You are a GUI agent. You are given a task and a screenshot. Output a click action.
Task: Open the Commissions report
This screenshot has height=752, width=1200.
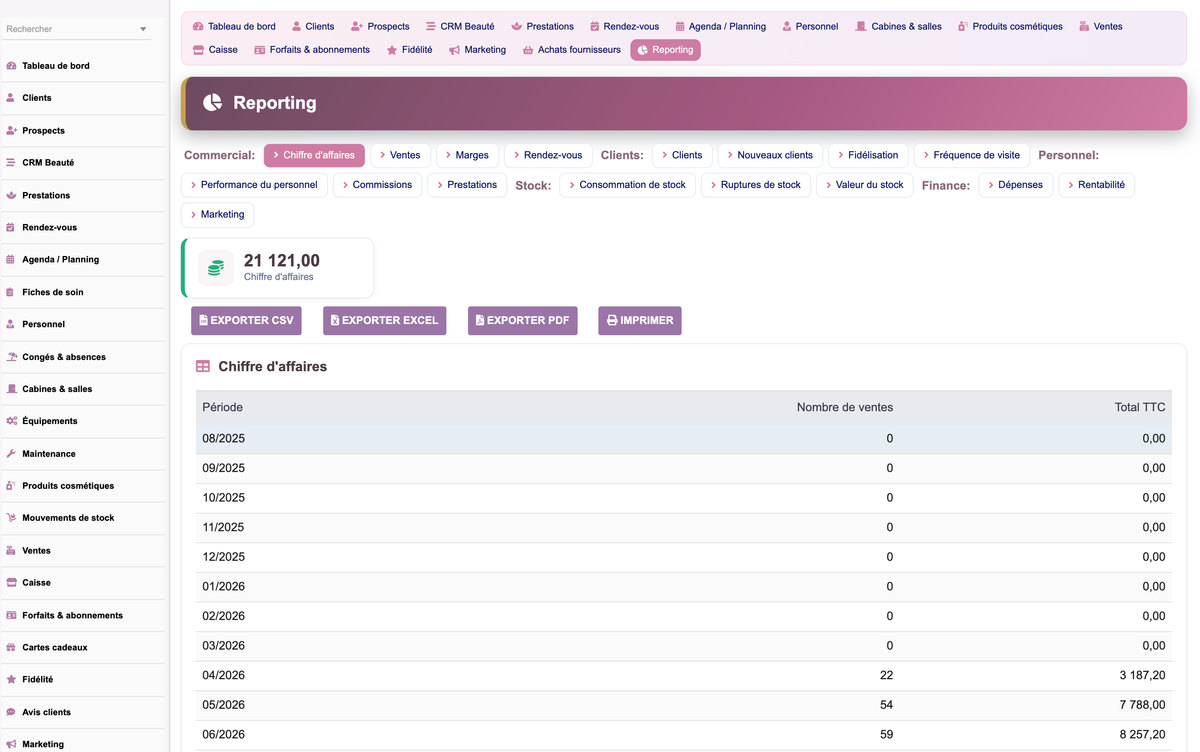click(377, 185)
